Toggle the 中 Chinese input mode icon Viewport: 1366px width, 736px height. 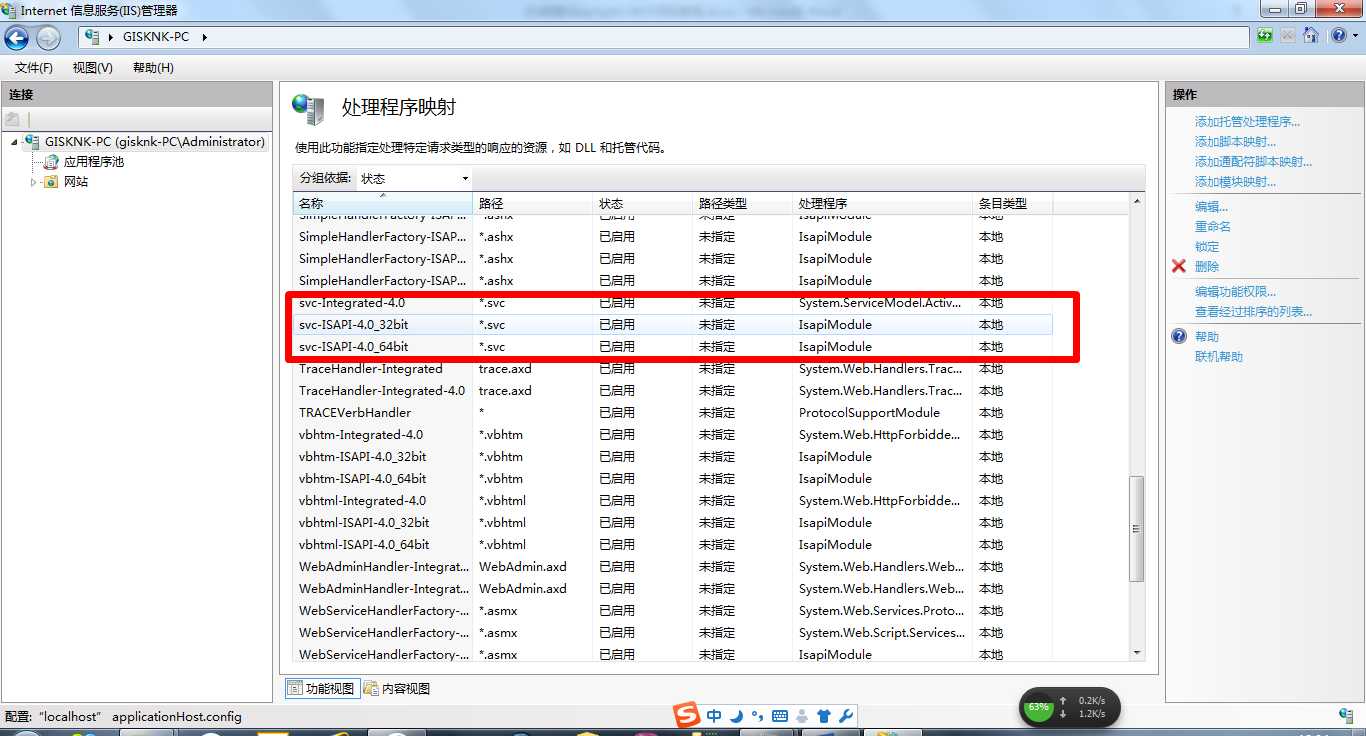[x=714, y=716]
